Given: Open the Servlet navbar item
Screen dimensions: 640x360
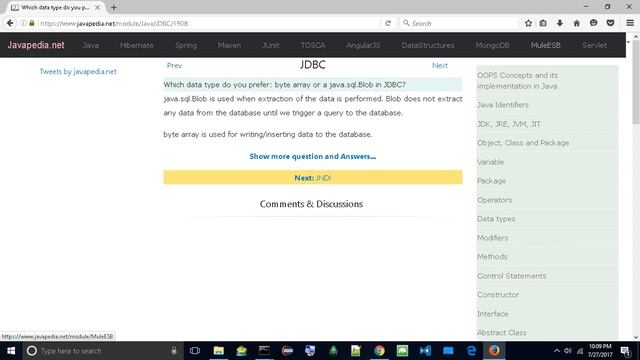Looking at the screenshot, I should 594,45.
